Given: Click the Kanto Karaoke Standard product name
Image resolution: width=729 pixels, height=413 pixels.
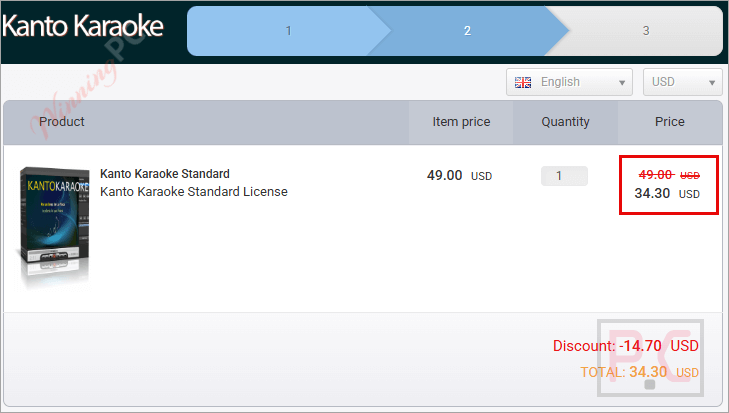Looking at the screenshot, I should click(165, 174).
